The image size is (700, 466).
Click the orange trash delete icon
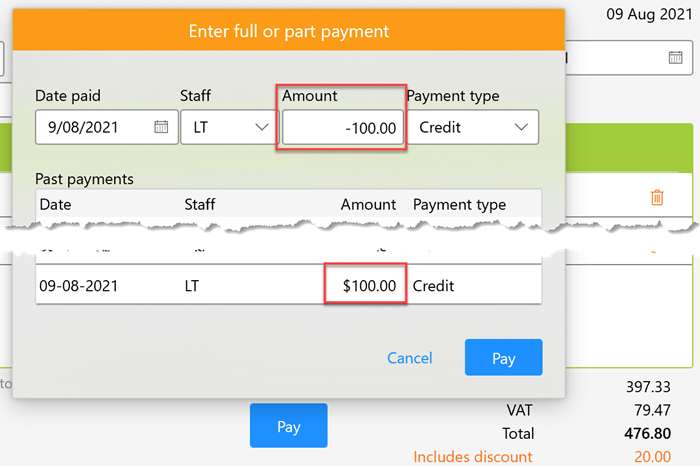657,198
